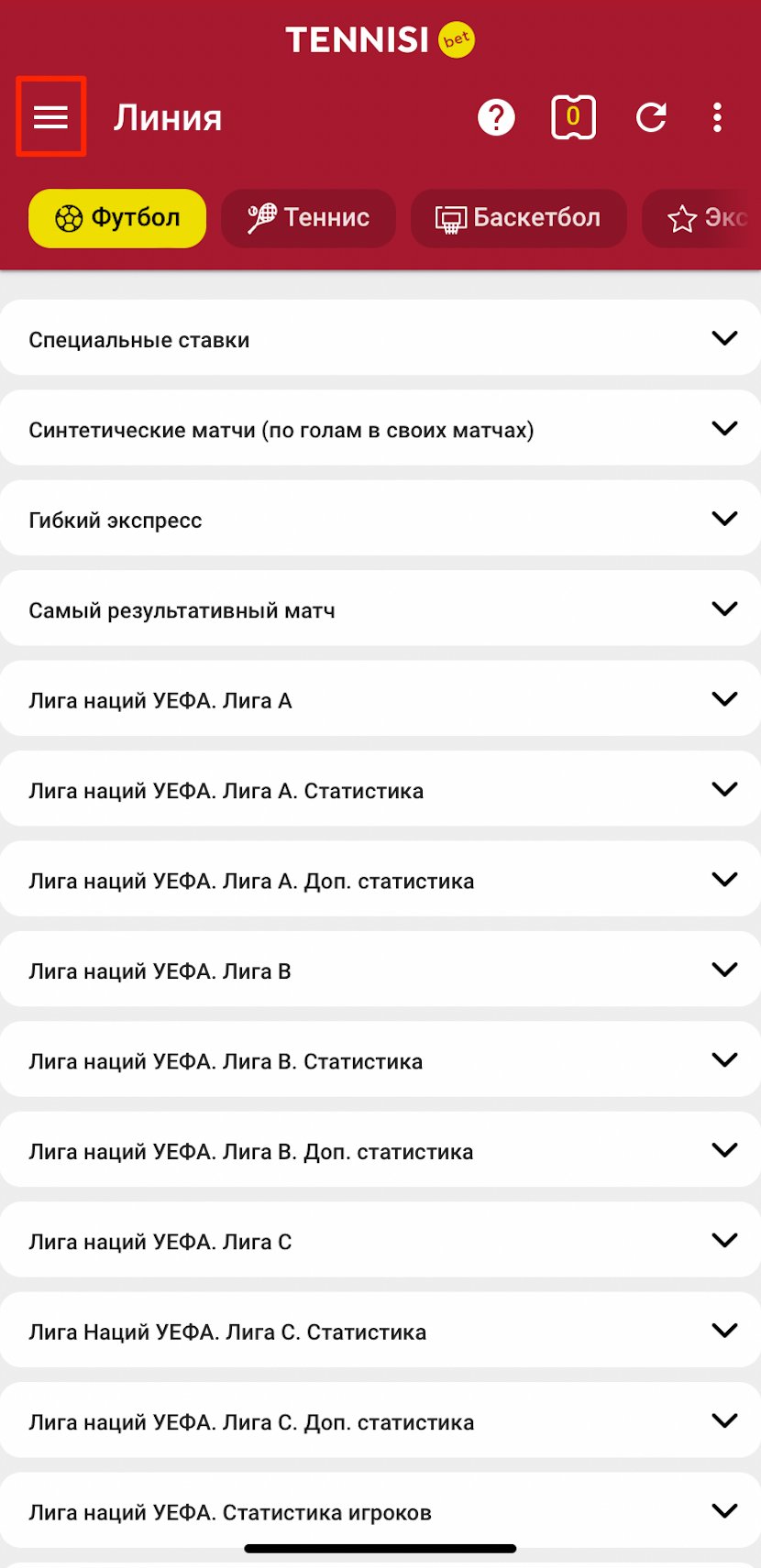
Task: Tap the TENNISI bet logo
Action: [380, 39]
